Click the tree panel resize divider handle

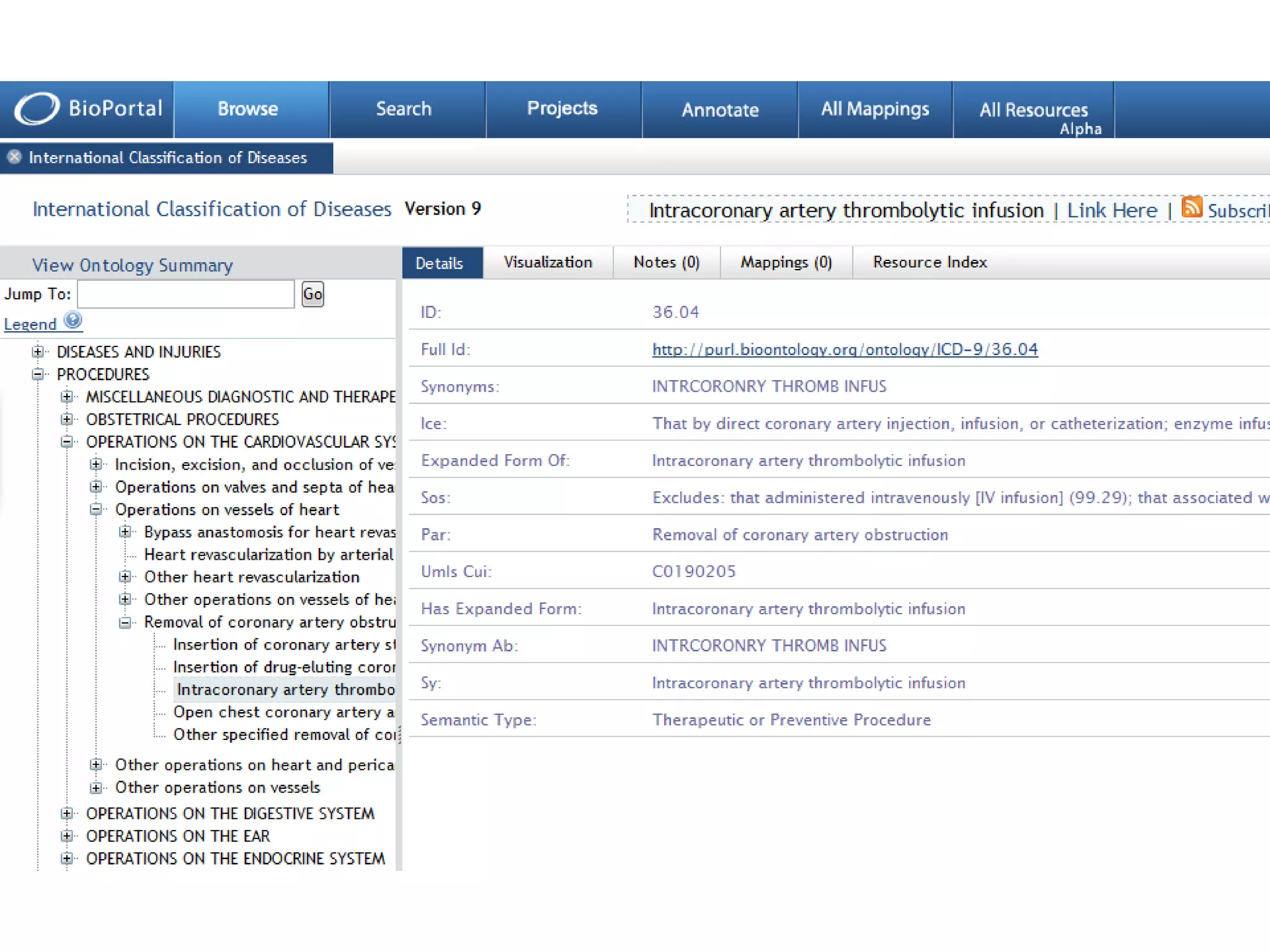pos(399,734)
